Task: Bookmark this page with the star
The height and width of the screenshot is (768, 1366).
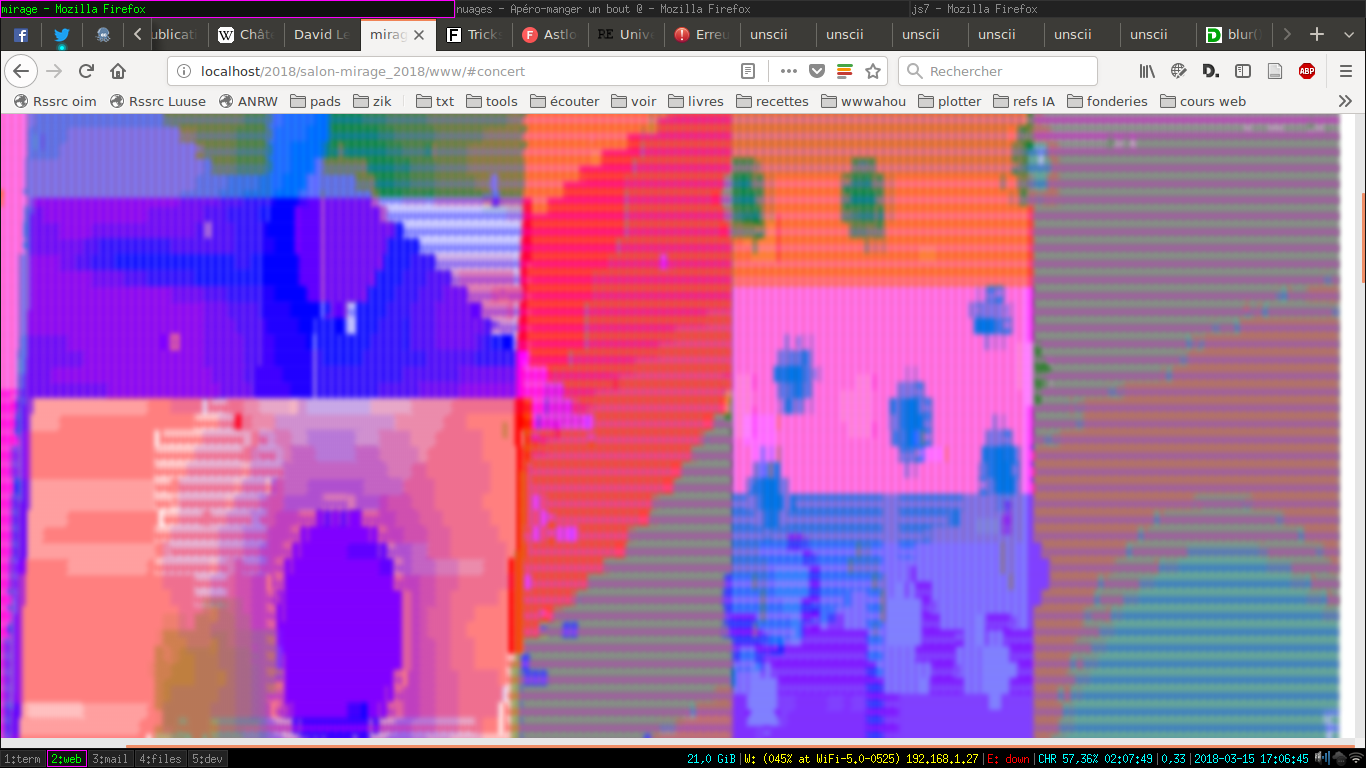Action: pyautogui.click(x=873, y=71)
